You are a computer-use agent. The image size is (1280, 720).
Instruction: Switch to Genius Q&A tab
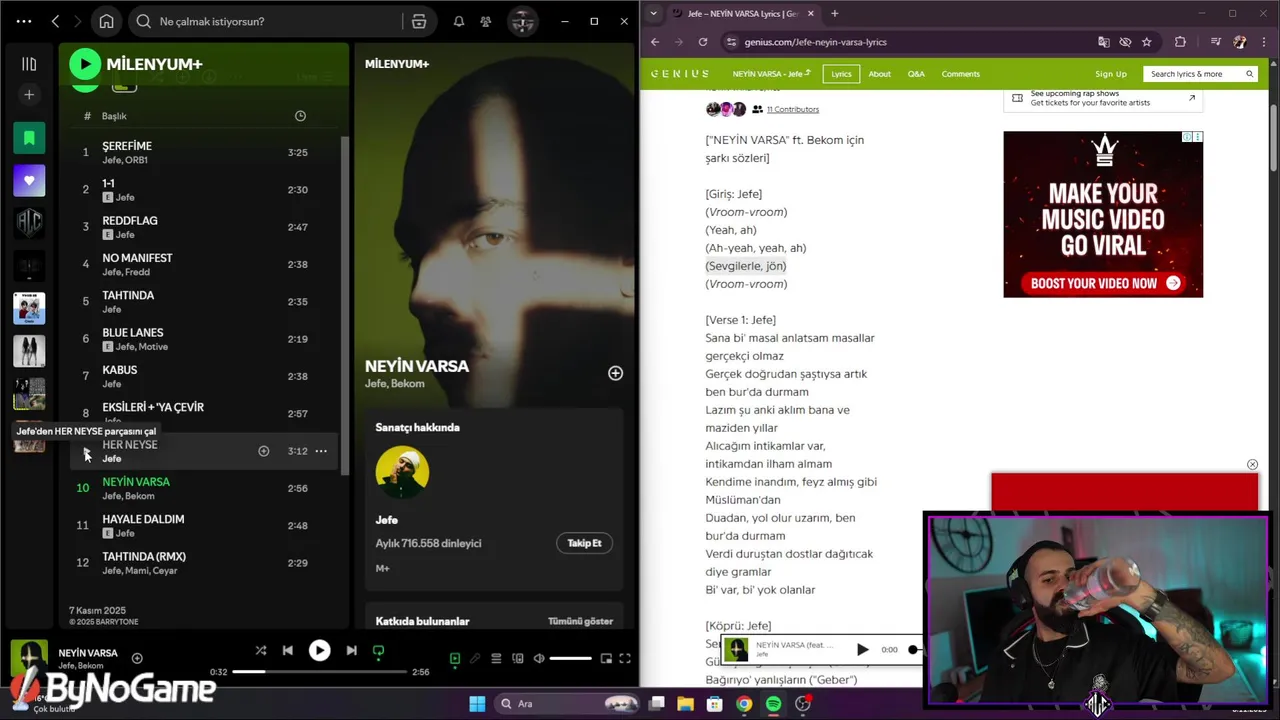click(x=916, y=74)
